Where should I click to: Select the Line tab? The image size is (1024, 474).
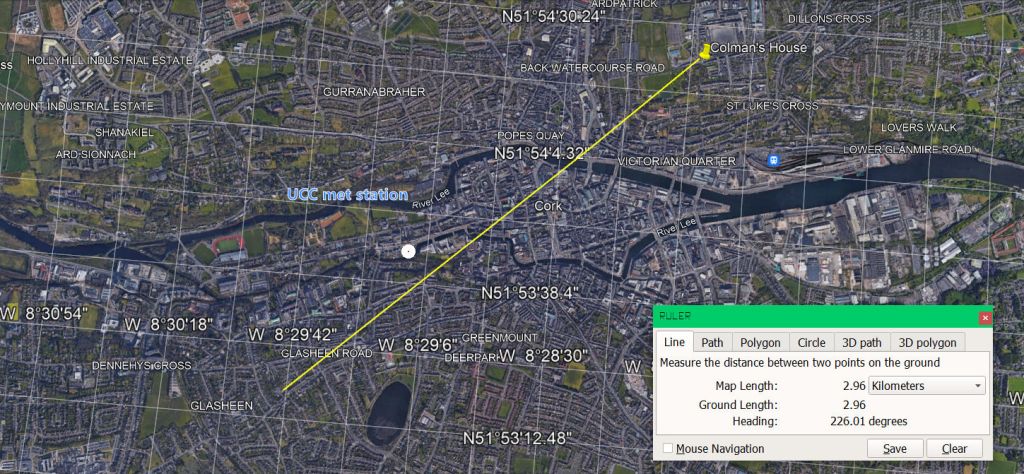coord(675,343)
